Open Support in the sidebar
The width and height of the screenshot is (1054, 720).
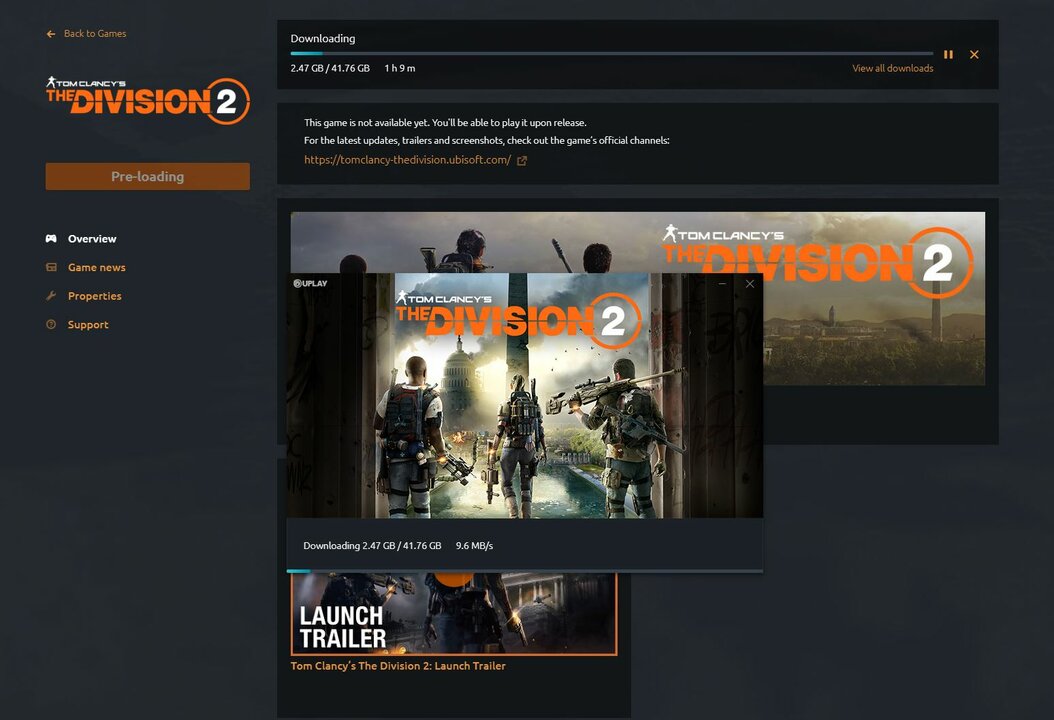[x=88, y=325]
